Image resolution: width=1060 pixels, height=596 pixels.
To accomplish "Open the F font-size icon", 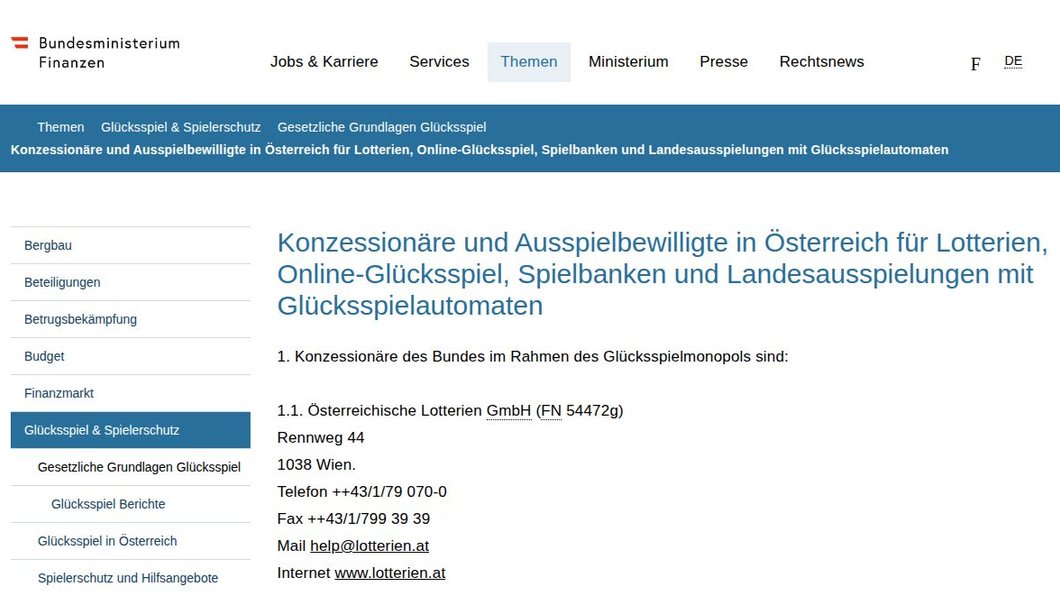I will (x=975, y=64).
